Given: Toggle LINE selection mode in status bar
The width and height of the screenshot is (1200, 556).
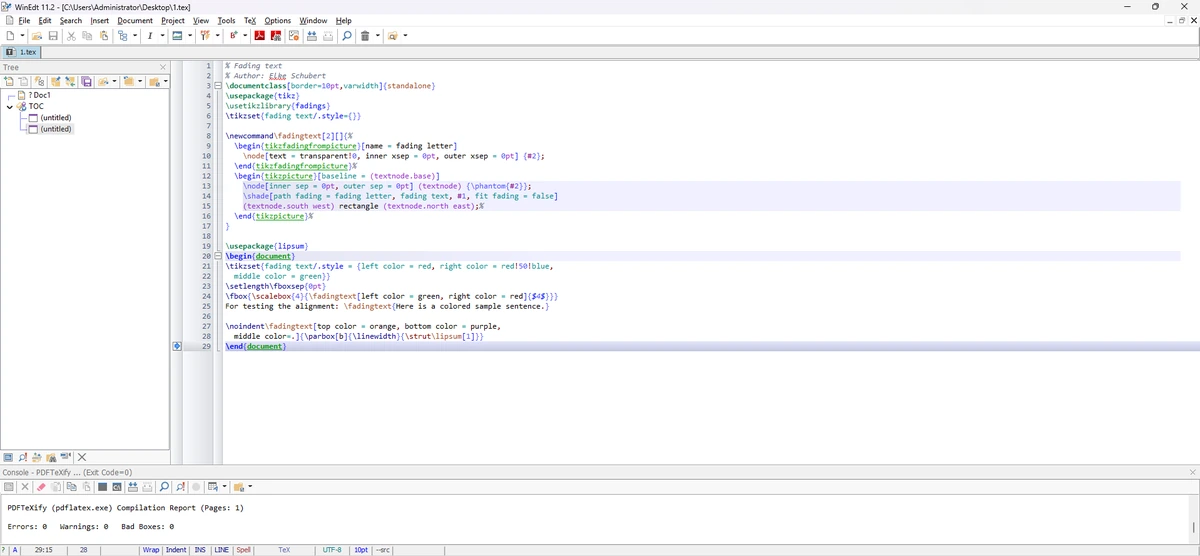Looking at the screenshot, I should tap(222, 550).
